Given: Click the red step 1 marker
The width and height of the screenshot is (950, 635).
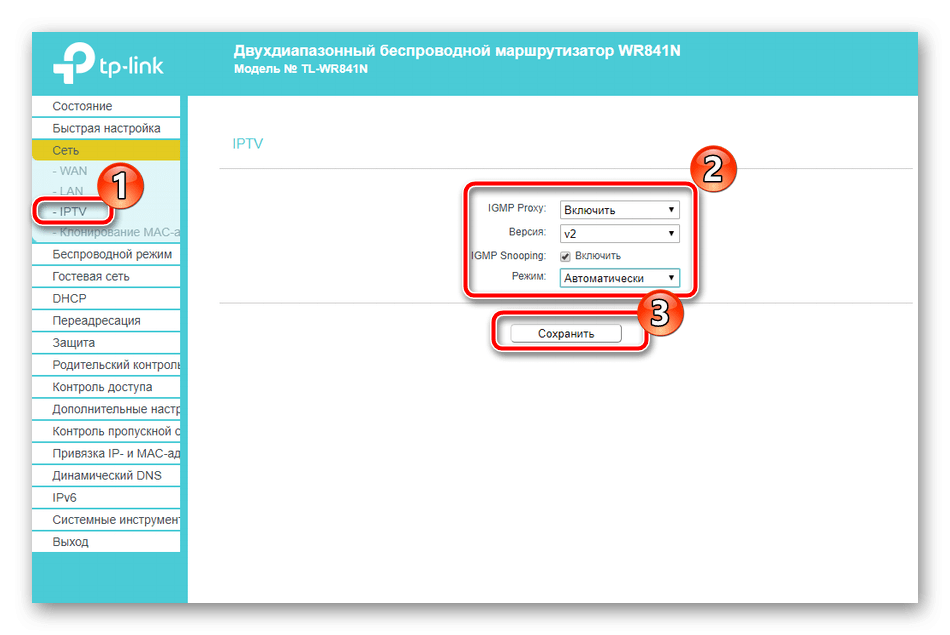Looking at the screenshot, I should [x=119, y=186].
